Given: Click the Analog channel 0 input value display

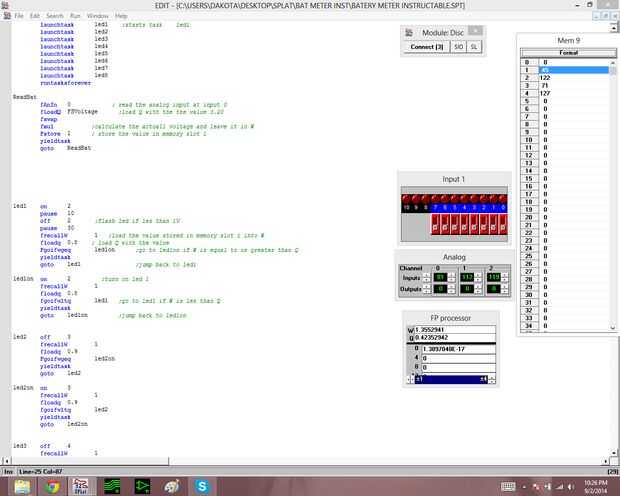Looking at the screenshot, I should [x=440, y=278].
